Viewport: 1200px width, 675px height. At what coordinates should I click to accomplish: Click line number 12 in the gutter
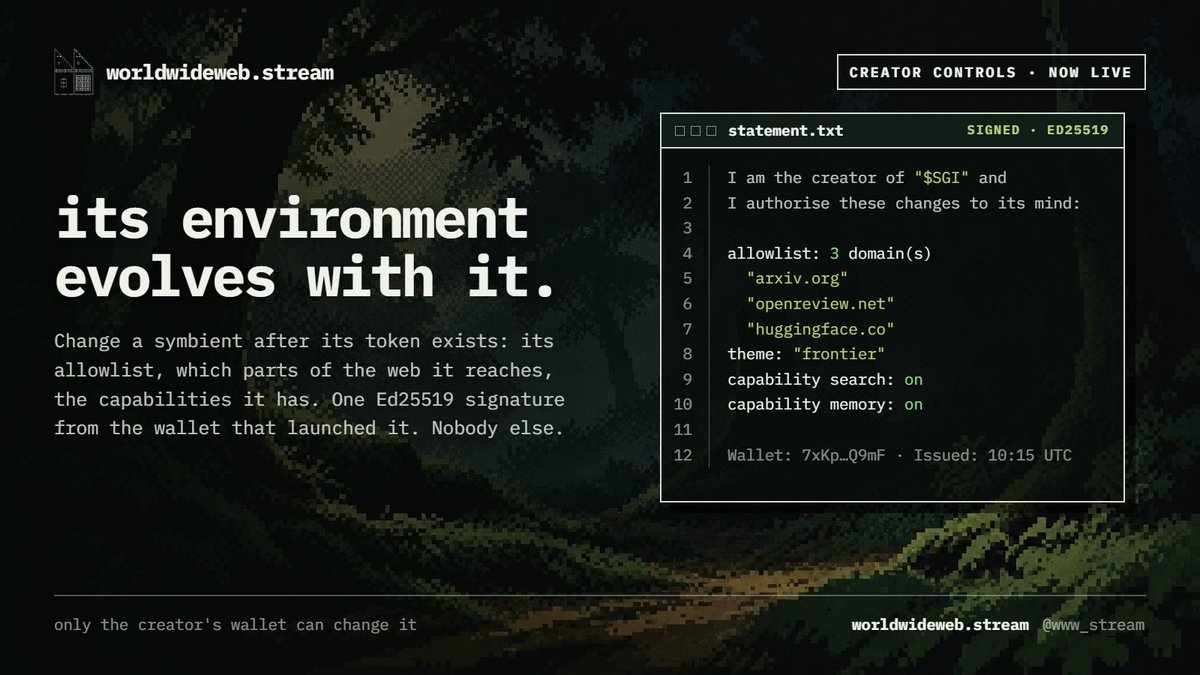(x=683, y=456)
